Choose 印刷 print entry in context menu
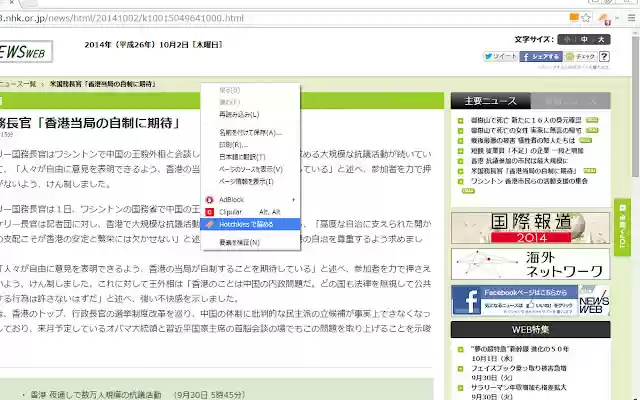The height and width of the screenshot is (400, 640). pyautogui.click(x=233, y=144)
